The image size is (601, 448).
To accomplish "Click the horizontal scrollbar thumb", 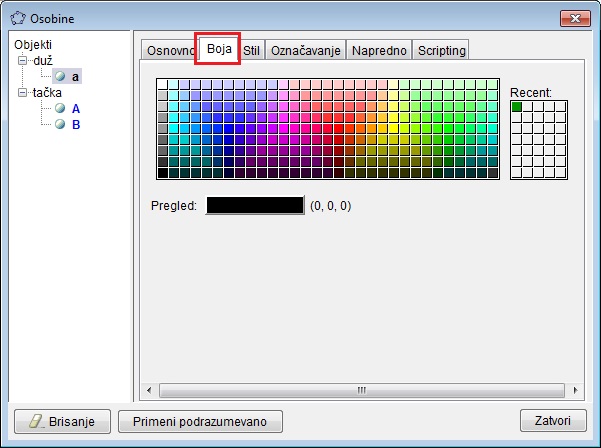I will point(361,391).
